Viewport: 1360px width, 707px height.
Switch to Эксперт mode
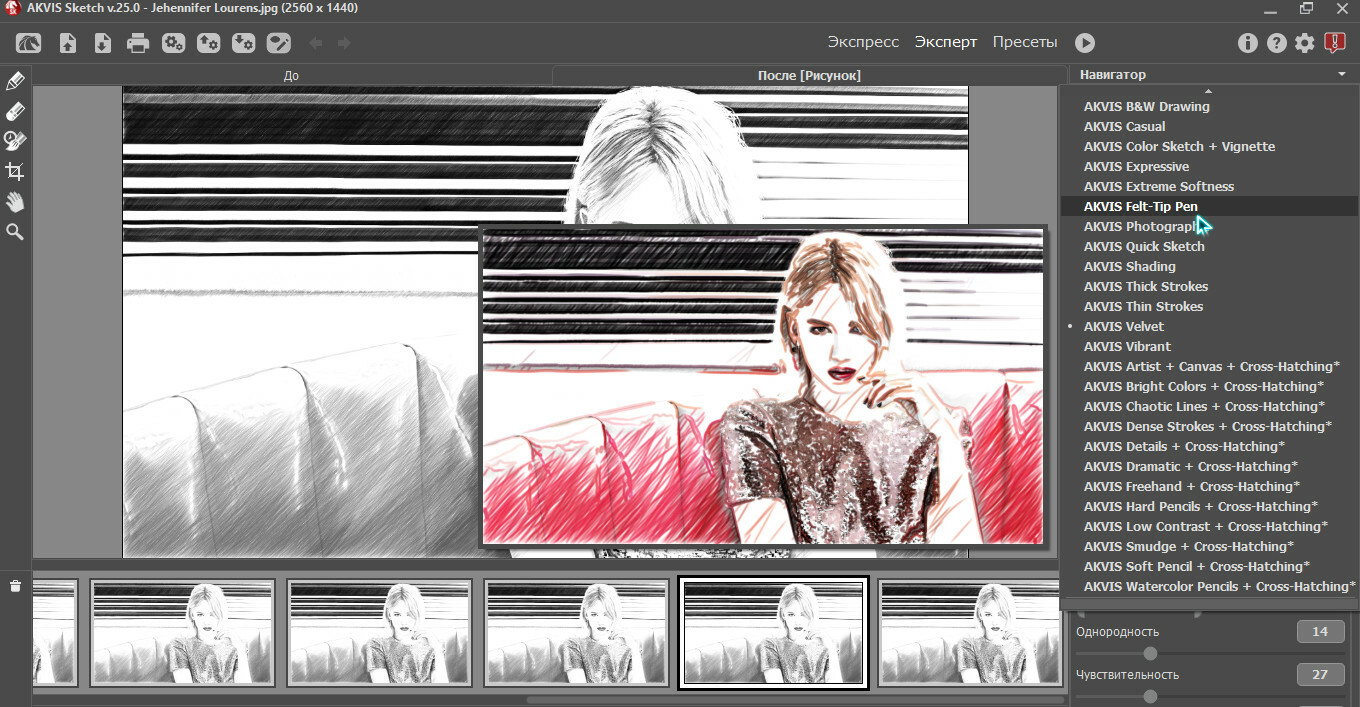(946, 42)
